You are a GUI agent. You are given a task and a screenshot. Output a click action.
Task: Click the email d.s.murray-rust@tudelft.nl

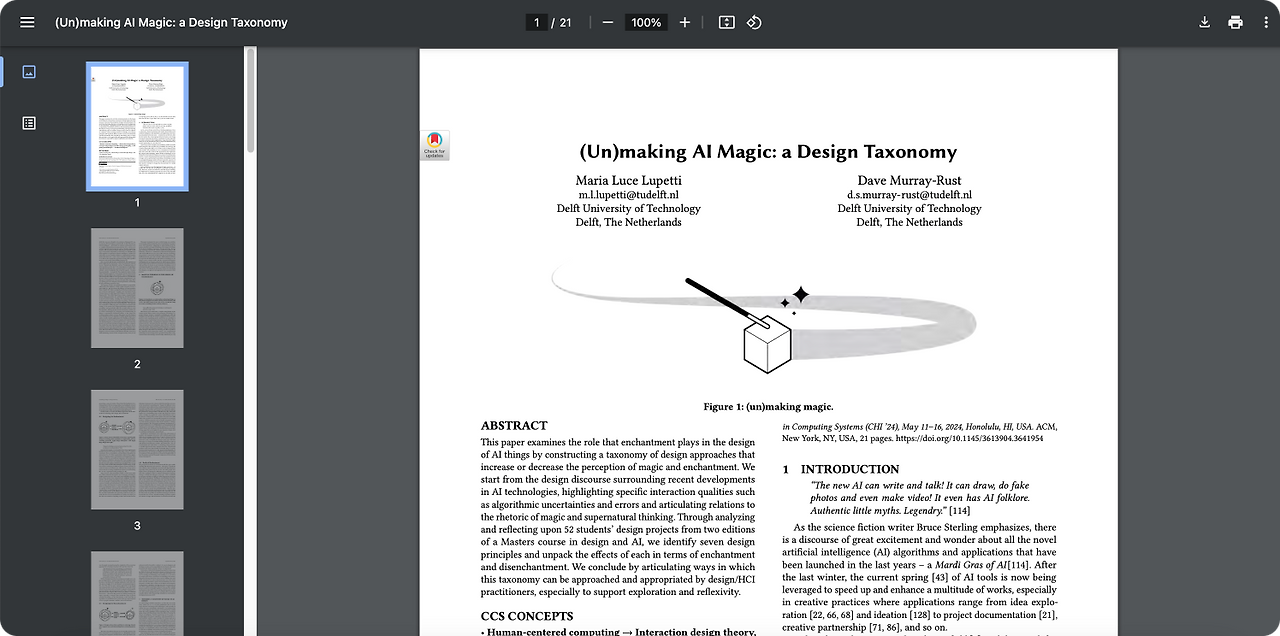[x=910, y=195]
